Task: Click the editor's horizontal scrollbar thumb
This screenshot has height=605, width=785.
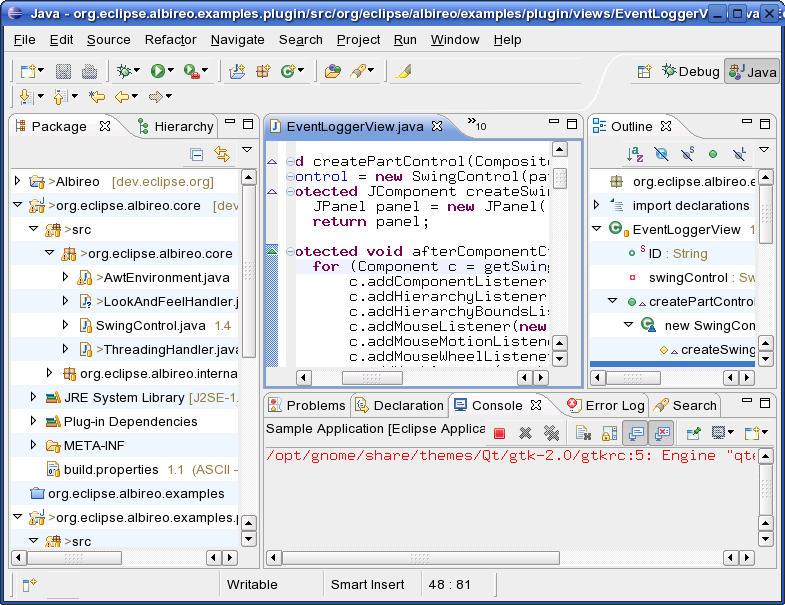Action: [x=372, y=378]
